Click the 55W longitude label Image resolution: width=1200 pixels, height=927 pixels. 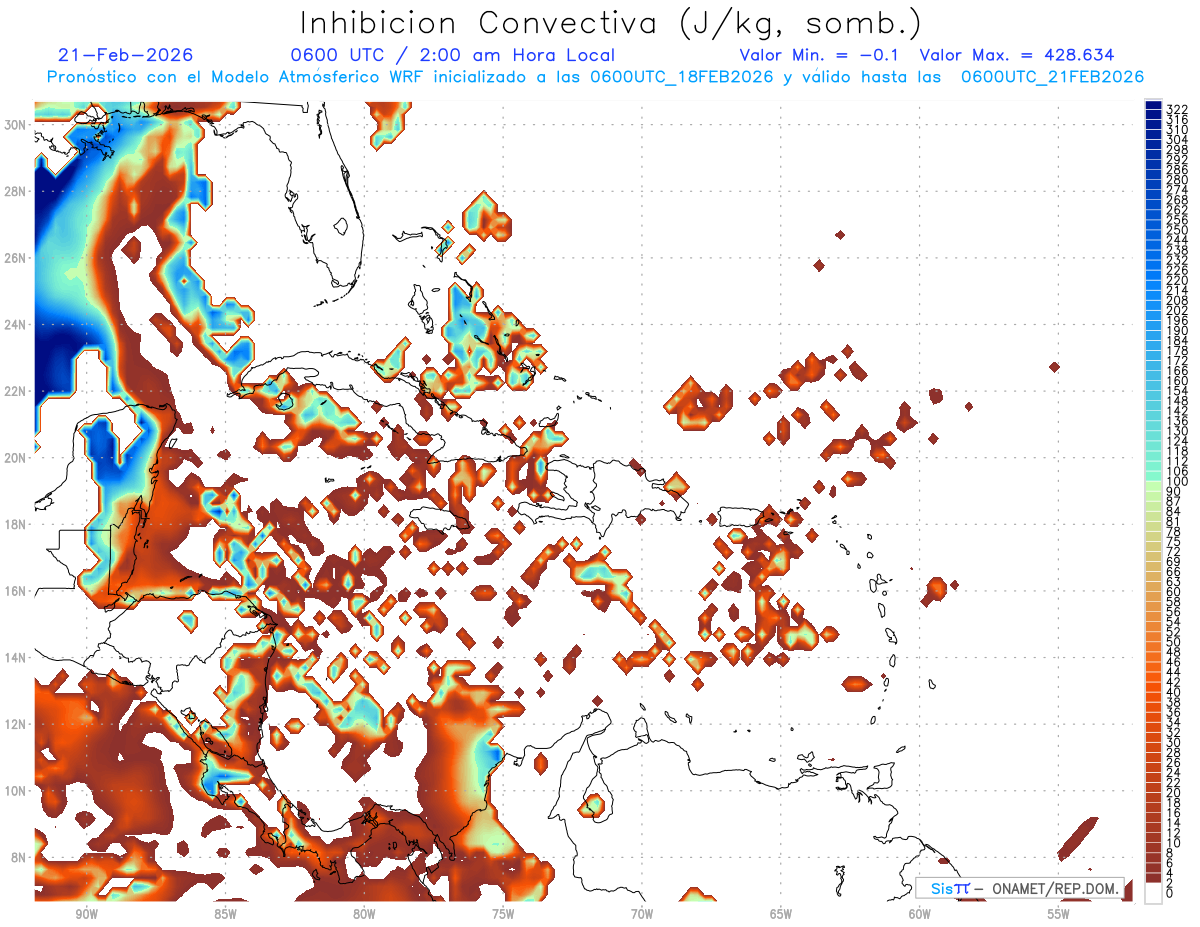tap(1058, 914)
